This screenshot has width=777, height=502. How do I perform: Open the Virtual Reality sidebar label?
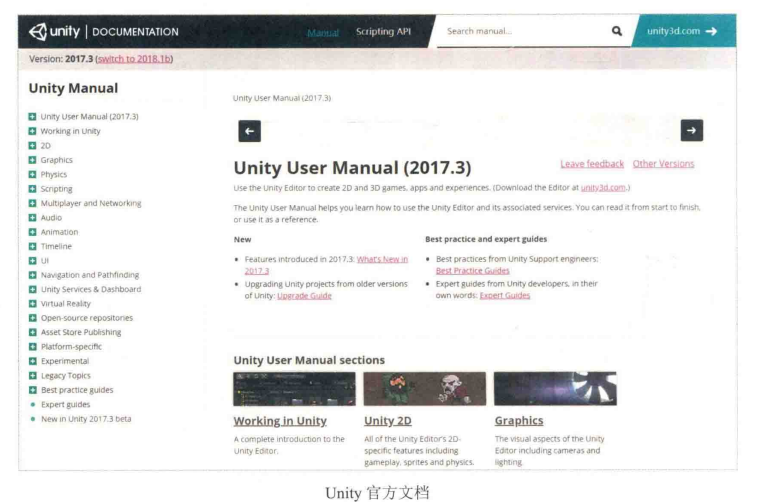[x=66, y=304]
